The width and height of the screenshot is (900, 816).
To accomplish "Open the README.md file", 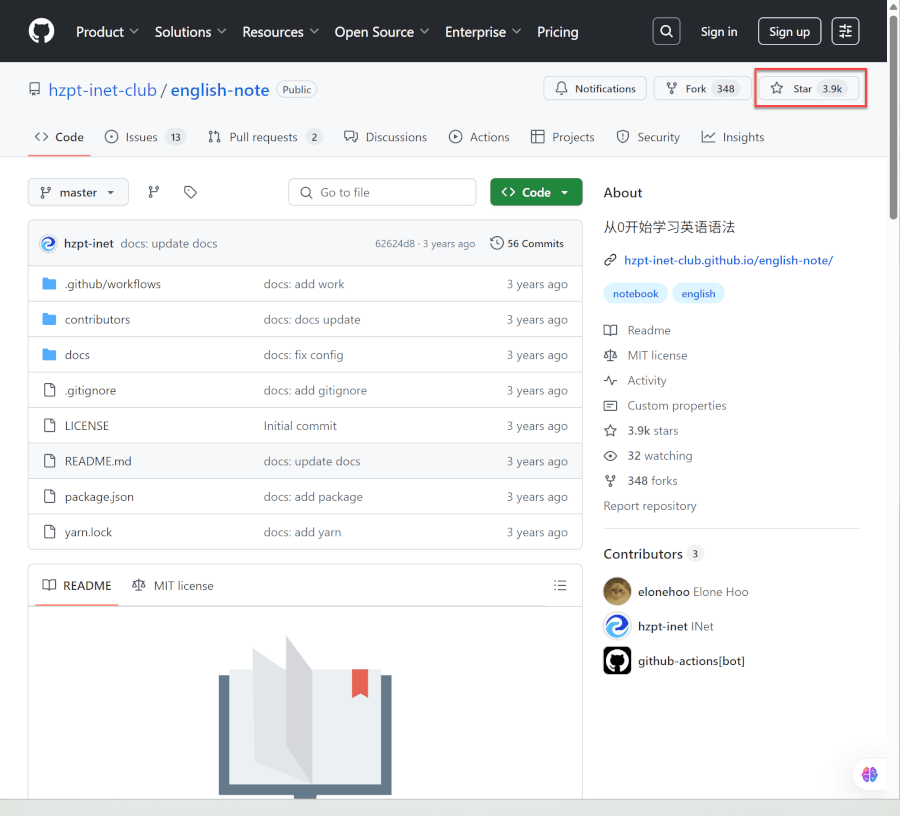I will coord(98,461).
